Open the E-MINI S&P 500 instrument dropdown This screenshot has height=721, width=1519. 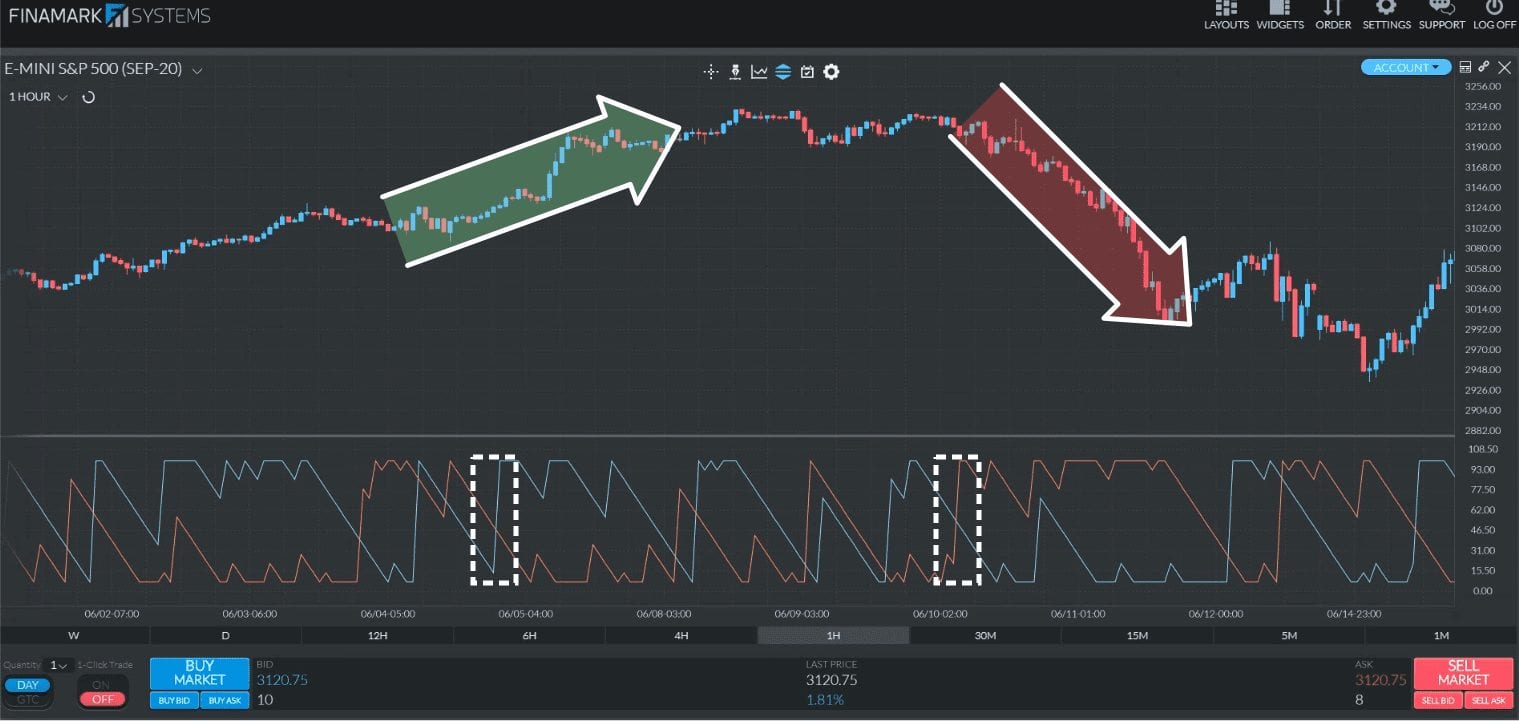click(x=196, y=70)
